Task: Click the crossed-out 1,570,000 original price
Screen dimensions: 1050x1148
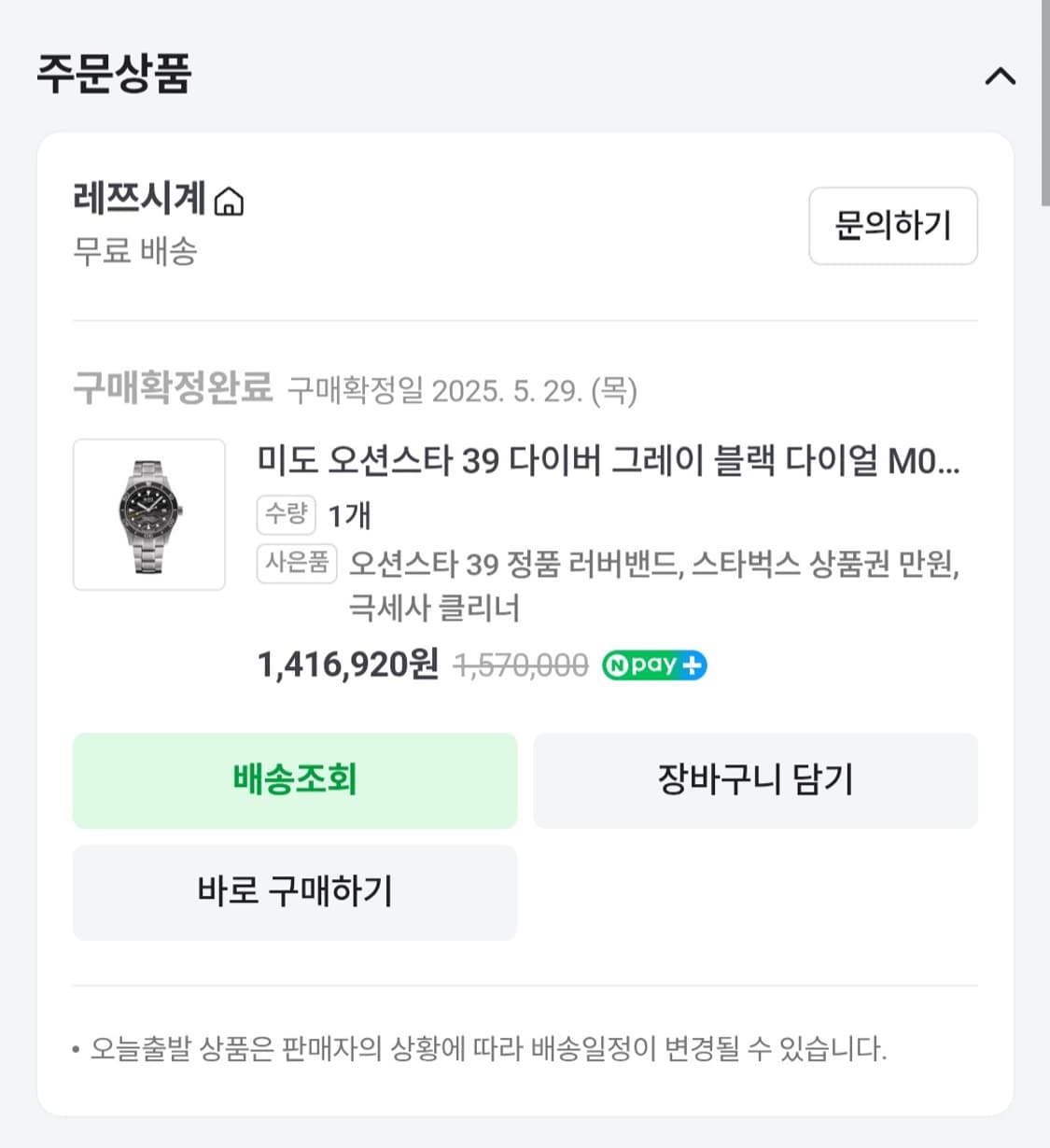Action: (x=521, y=665)
